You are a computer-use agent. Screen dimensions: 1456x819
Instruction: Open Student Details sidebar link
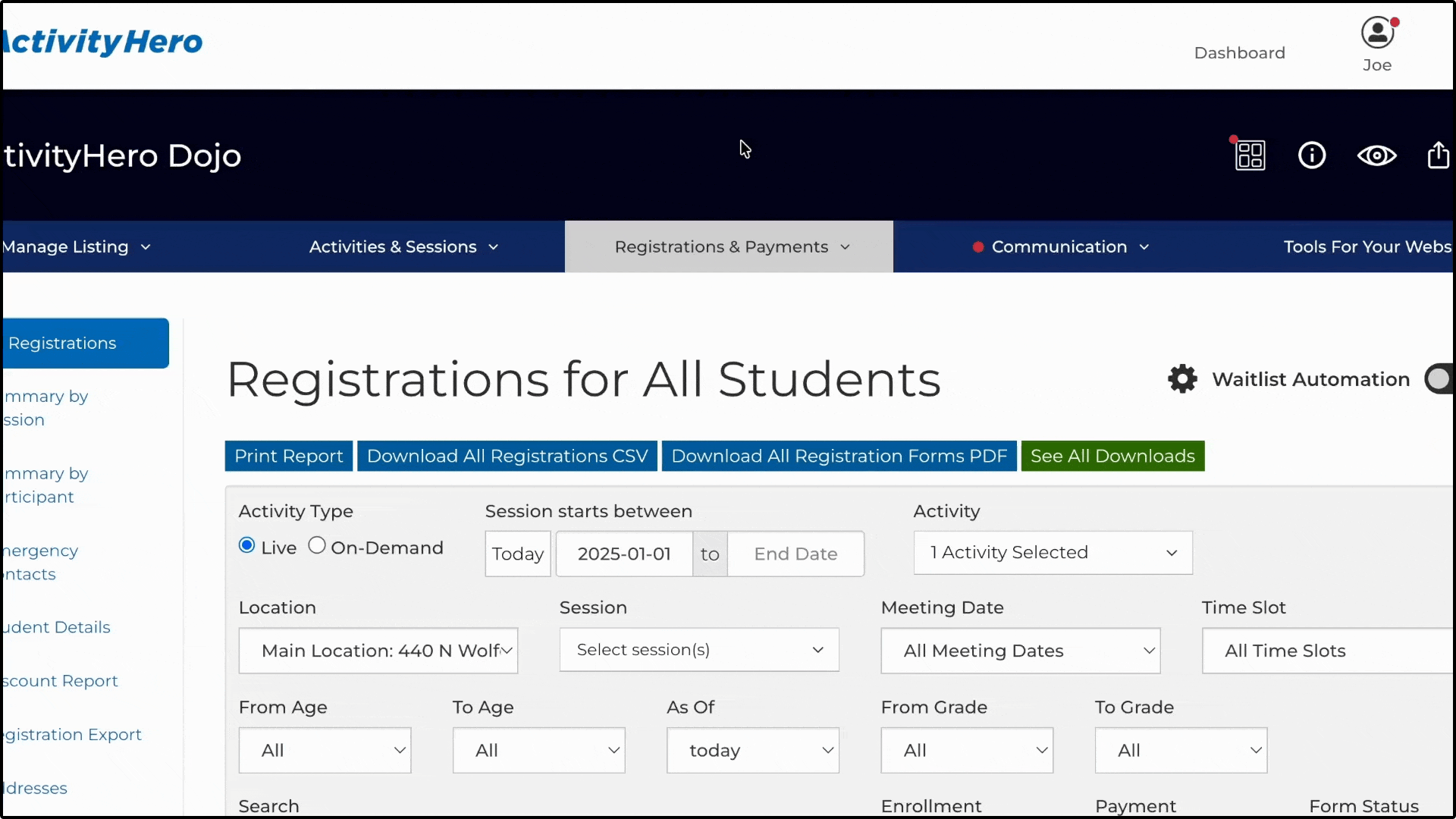point(57,628)
